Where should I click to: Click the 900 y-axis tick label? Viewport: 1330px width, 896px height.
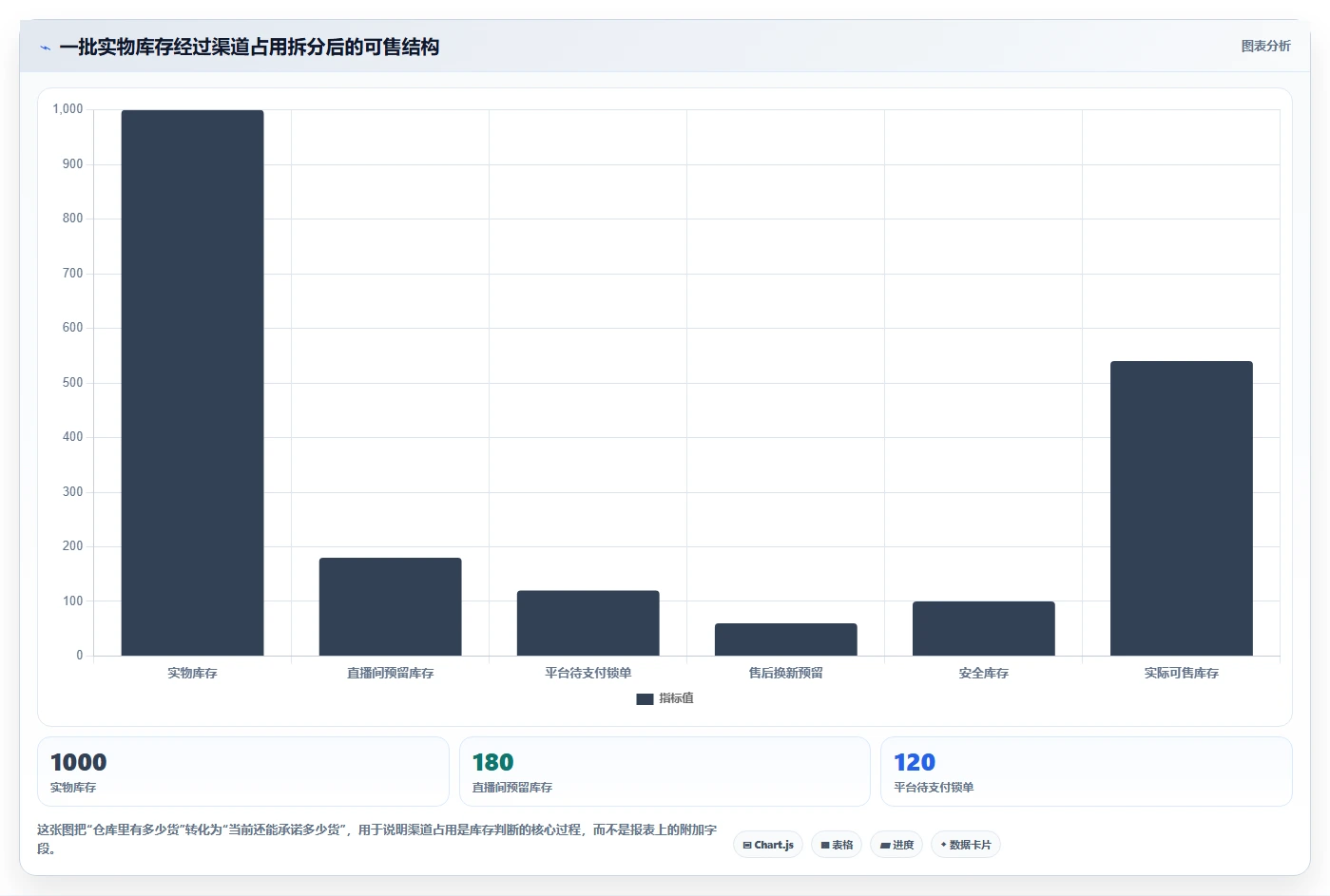coord(72,164)
